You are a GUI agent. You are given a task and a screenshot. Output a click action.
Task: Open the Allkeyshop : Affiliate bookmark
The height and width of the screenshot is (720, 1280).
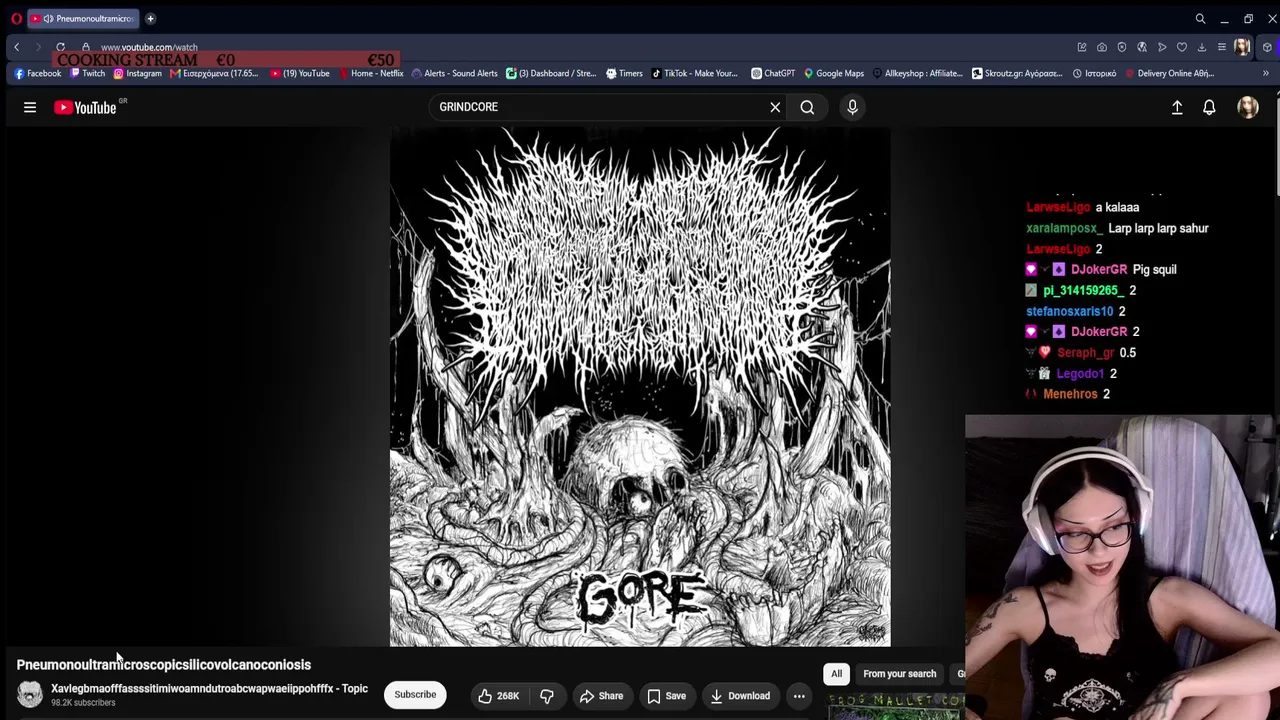[918, 73]
